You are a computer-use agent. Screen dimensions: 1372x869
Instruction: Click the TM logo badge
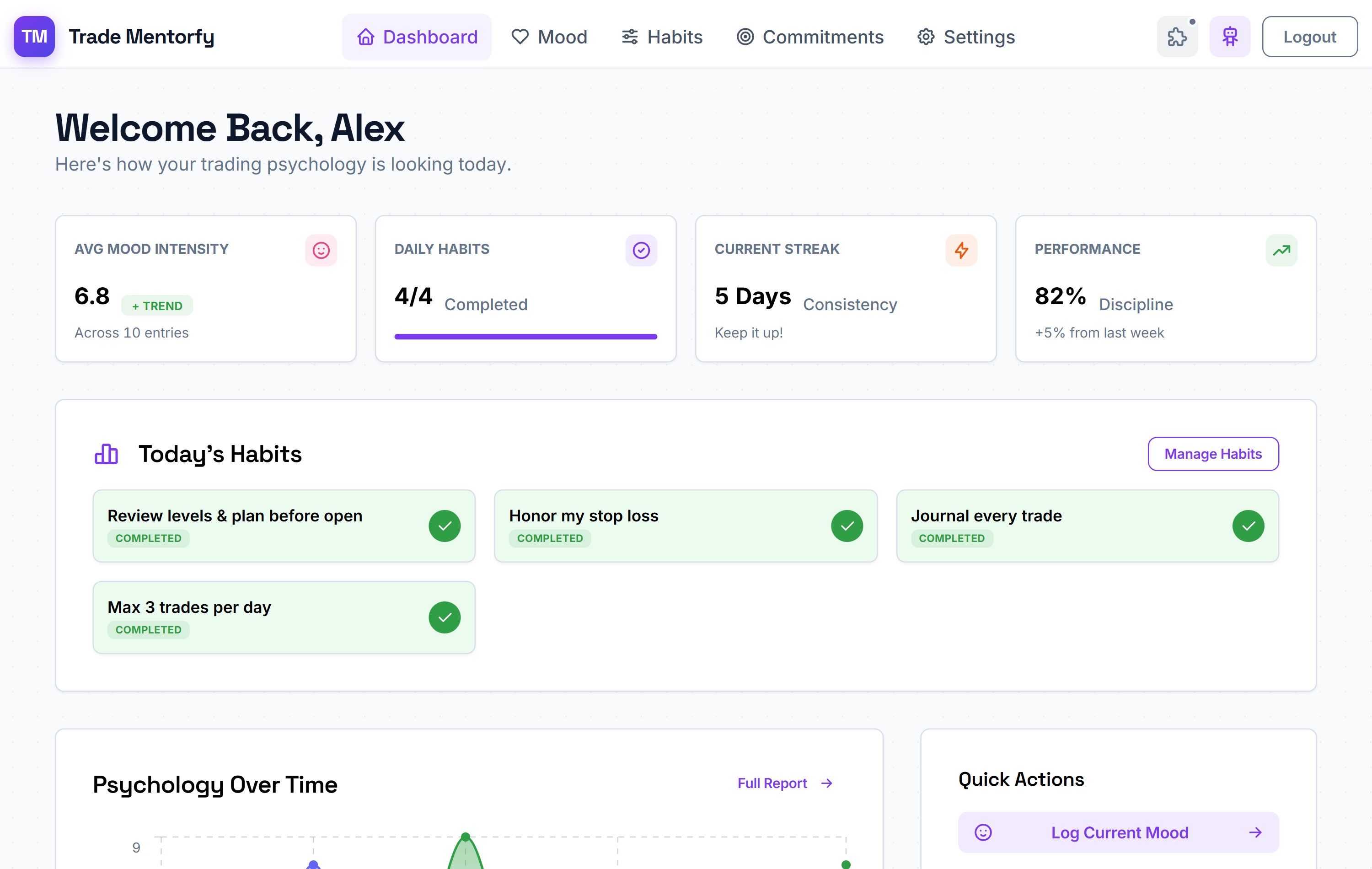click(x=34, y=37)
